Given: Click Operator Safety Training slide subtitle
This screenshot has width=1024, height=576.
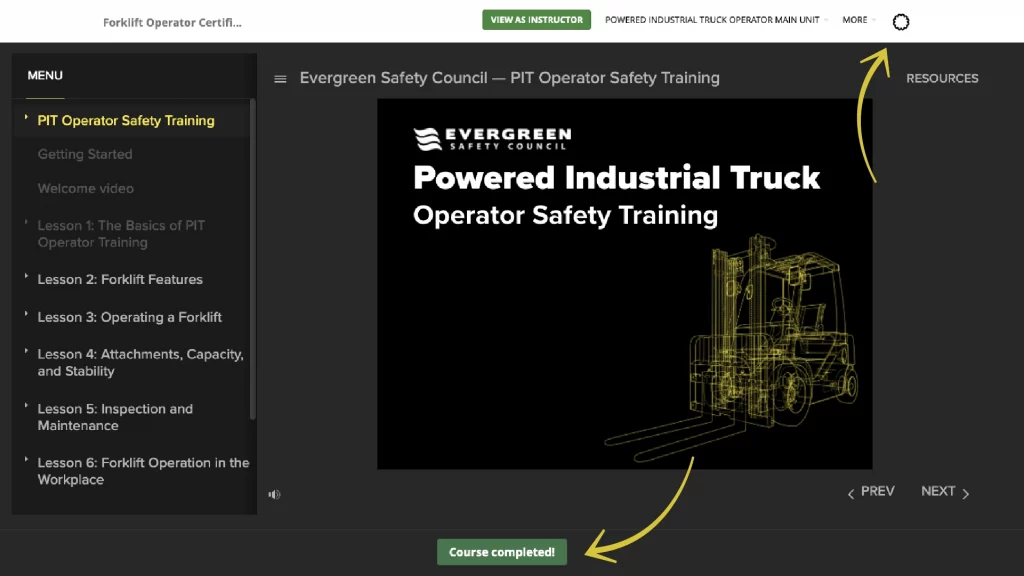Looking at the screenshot, I should pyautogui.click(x=566, y=216).
